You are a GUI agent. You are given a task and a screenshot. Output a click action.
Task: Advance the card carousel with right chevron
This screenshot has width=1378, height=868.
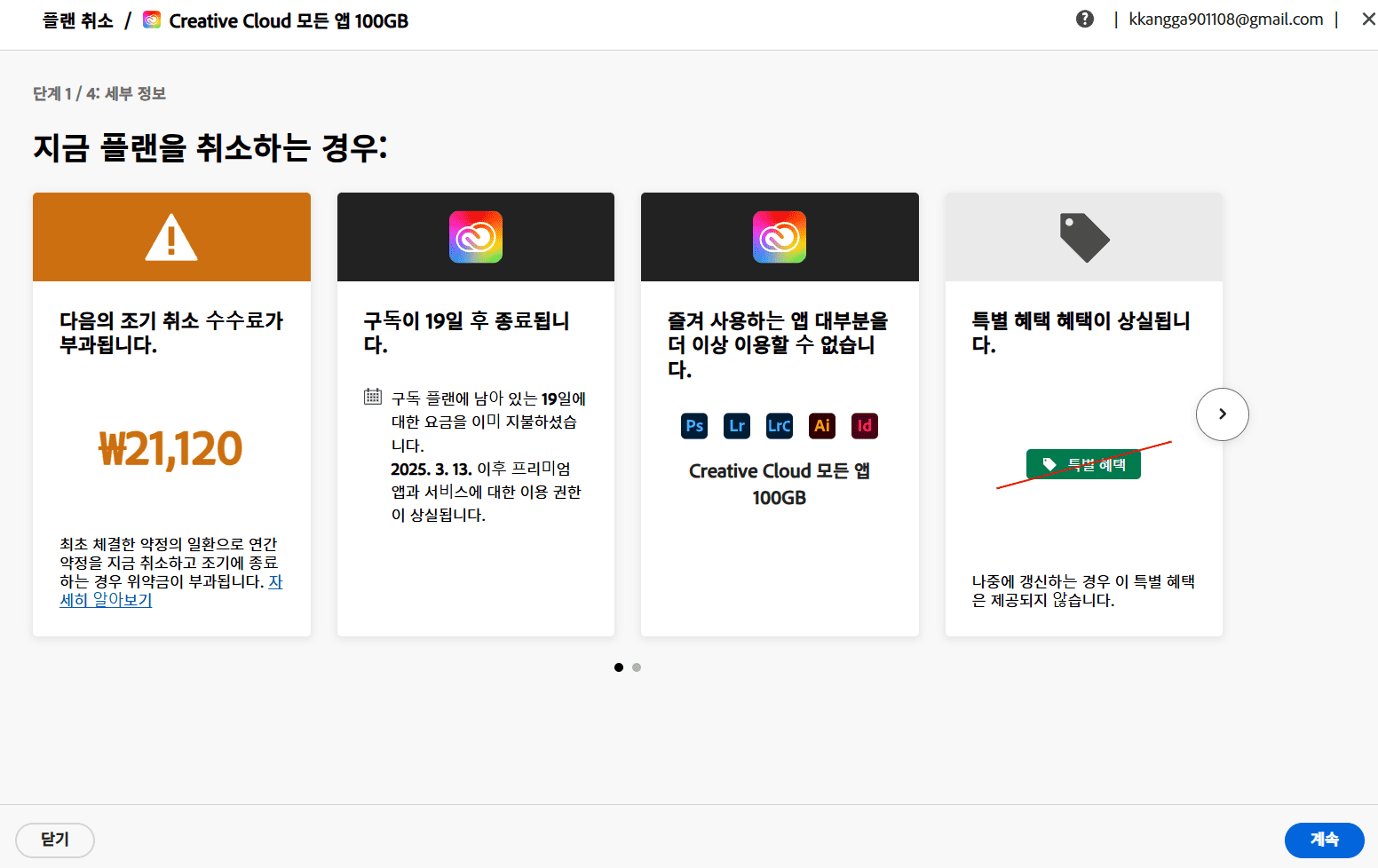(1223, 414)
